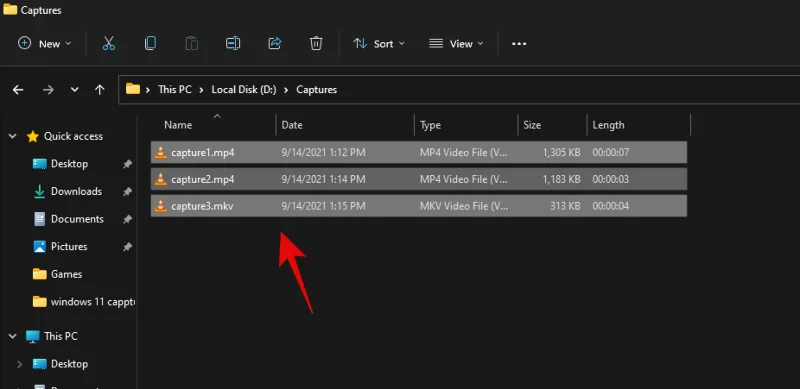Click the date 9/14/2021 1:14 PM

pos(323,179)
